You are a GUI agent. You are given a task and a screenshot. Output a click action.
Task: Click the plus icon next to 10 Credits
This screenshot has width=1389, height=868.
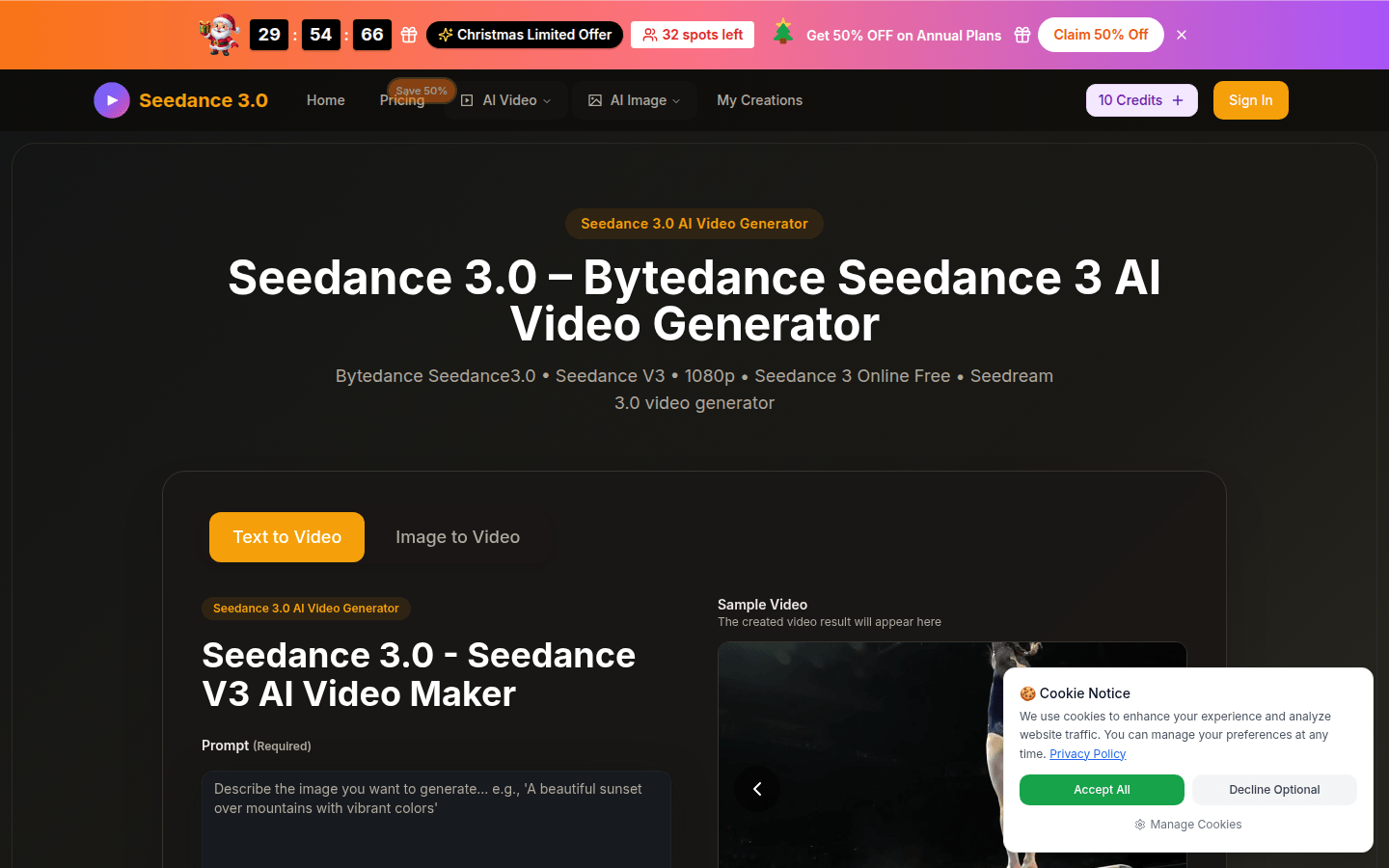[1178, 100]
